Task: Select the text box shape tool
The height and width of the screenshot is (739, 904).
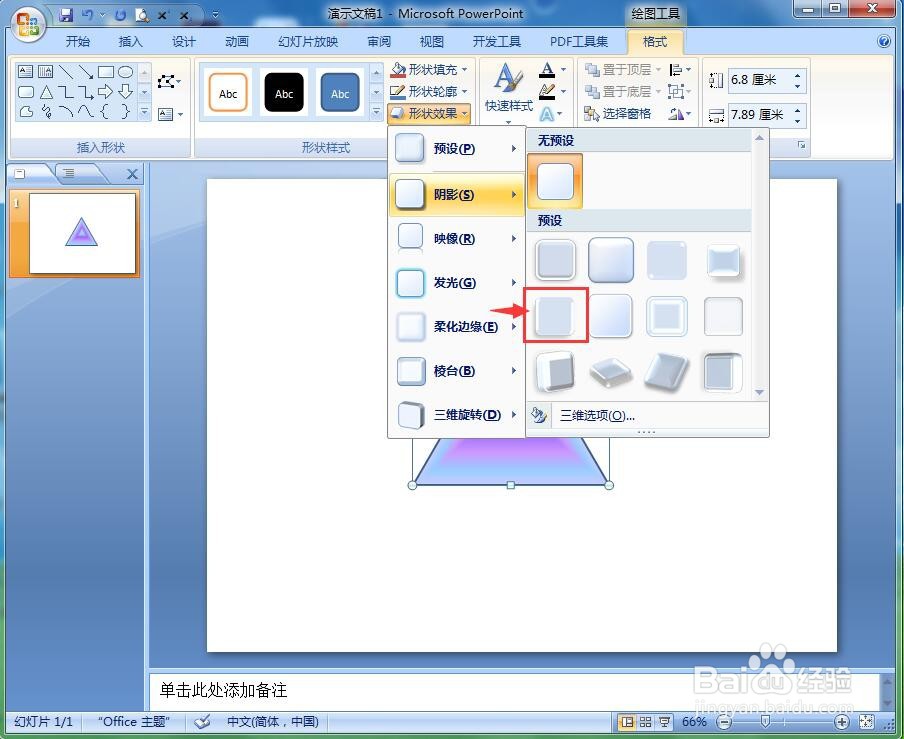Action: (25, 71)
